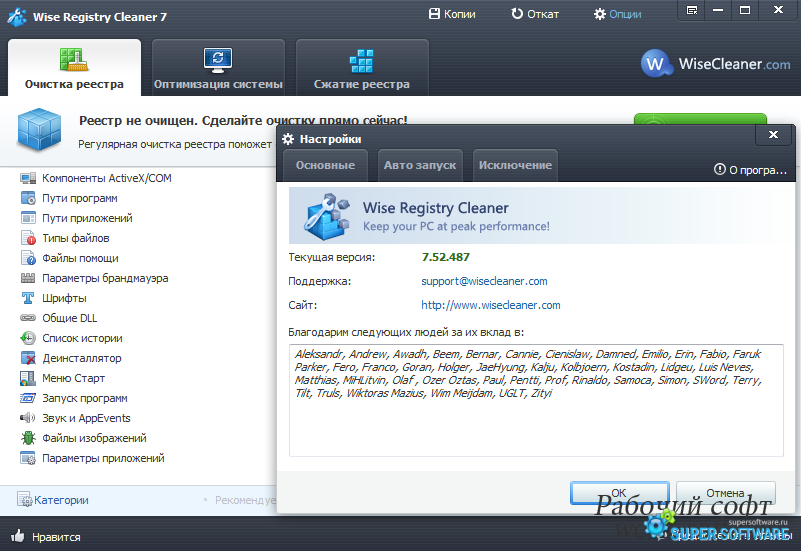
Task: Click the contributors list text box
Action: [536, 400]
